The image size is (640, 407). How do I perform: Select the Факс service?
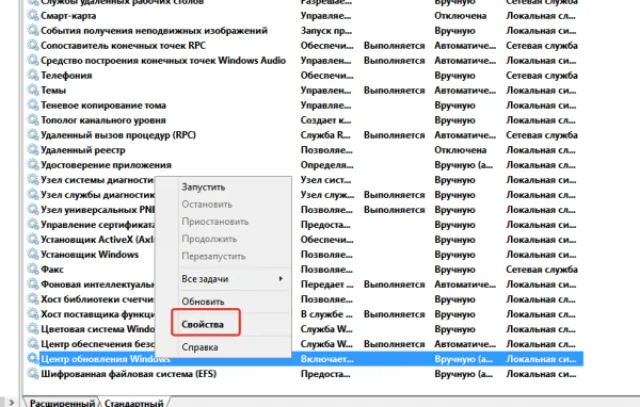point(52,269)
